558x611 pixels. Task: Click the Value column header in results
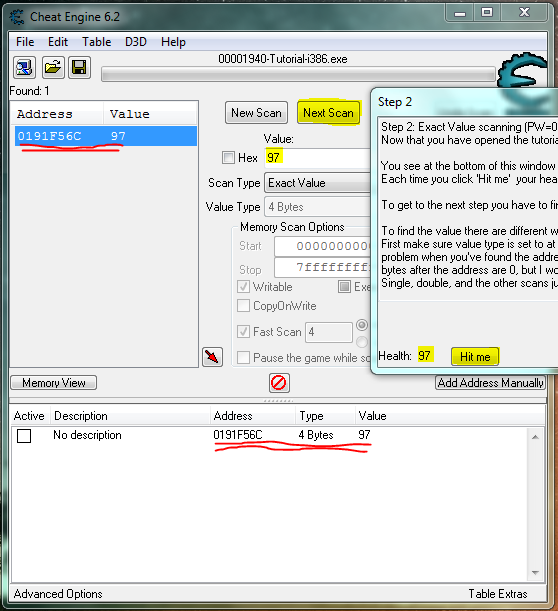coord(151,114)
